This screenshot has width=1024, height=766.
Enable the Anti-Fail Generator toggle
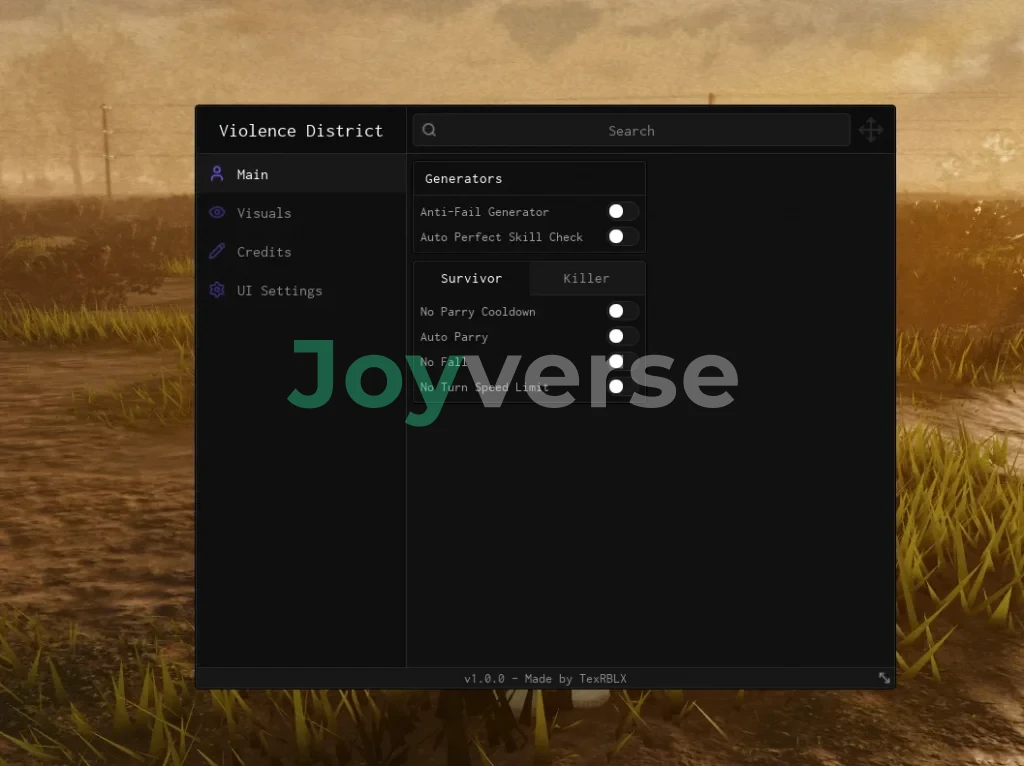coord(622,211)
